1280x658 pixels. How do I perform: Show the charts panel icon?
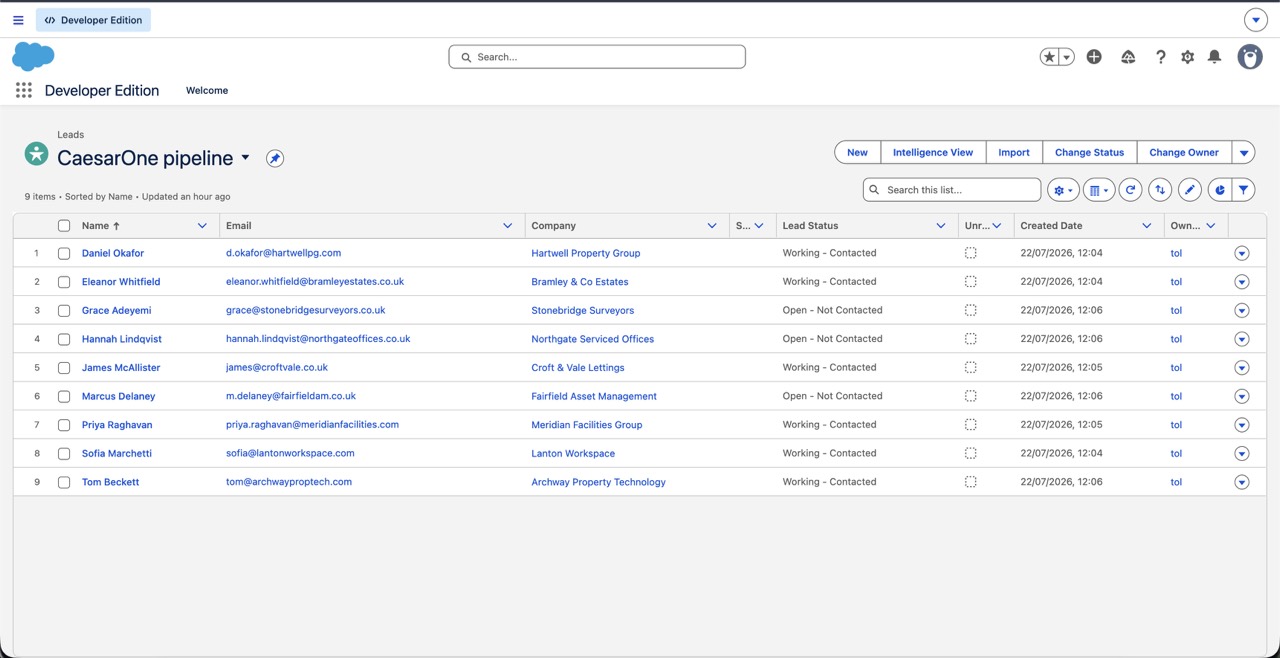[1219, 190]
